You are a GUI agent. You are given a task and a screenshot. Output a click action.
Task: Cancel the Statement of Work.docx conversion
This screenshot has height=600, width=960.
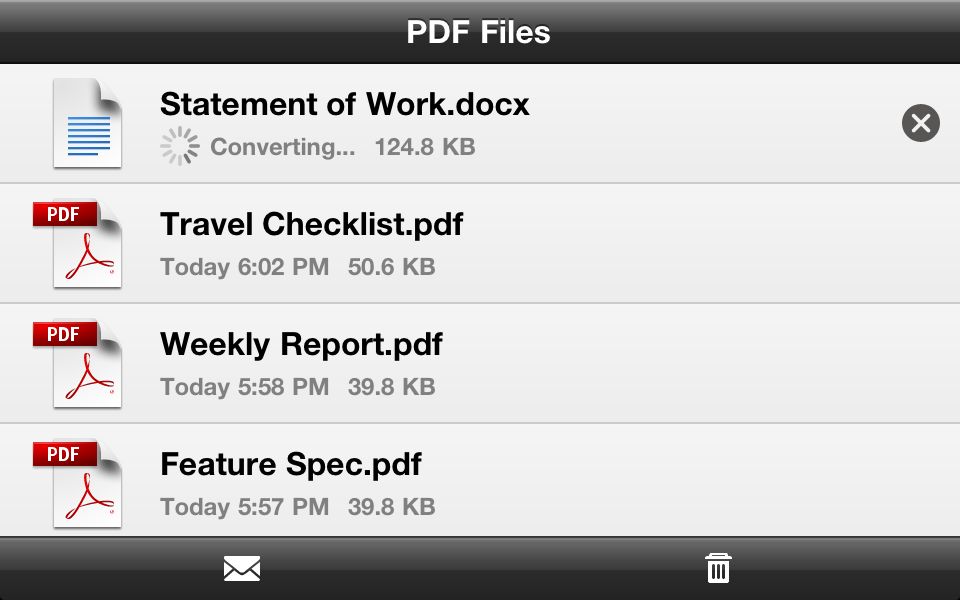click(x=920, y=123)
